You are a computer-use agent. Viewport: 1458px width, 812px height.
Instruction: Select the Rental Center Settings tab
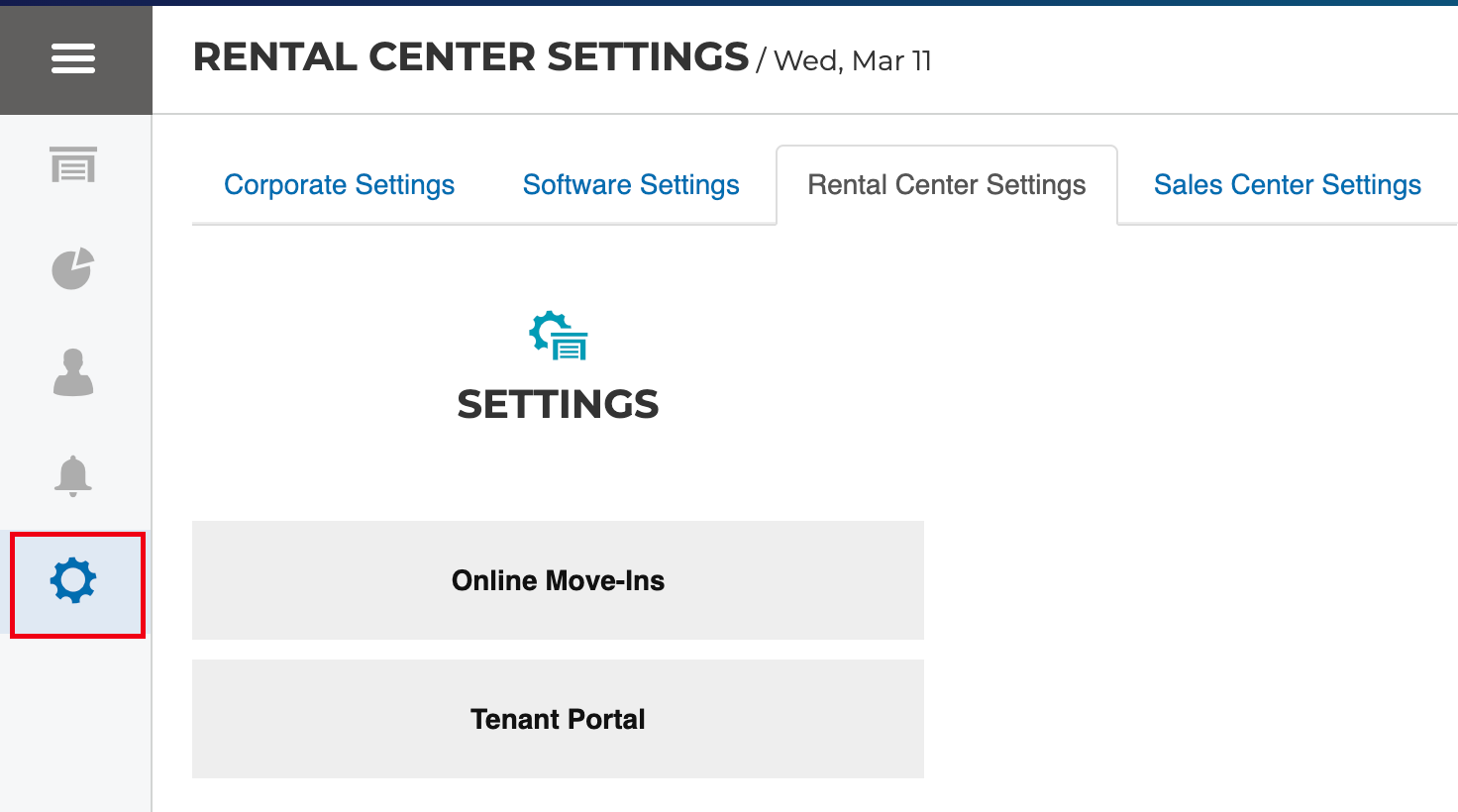click(946, 185)
